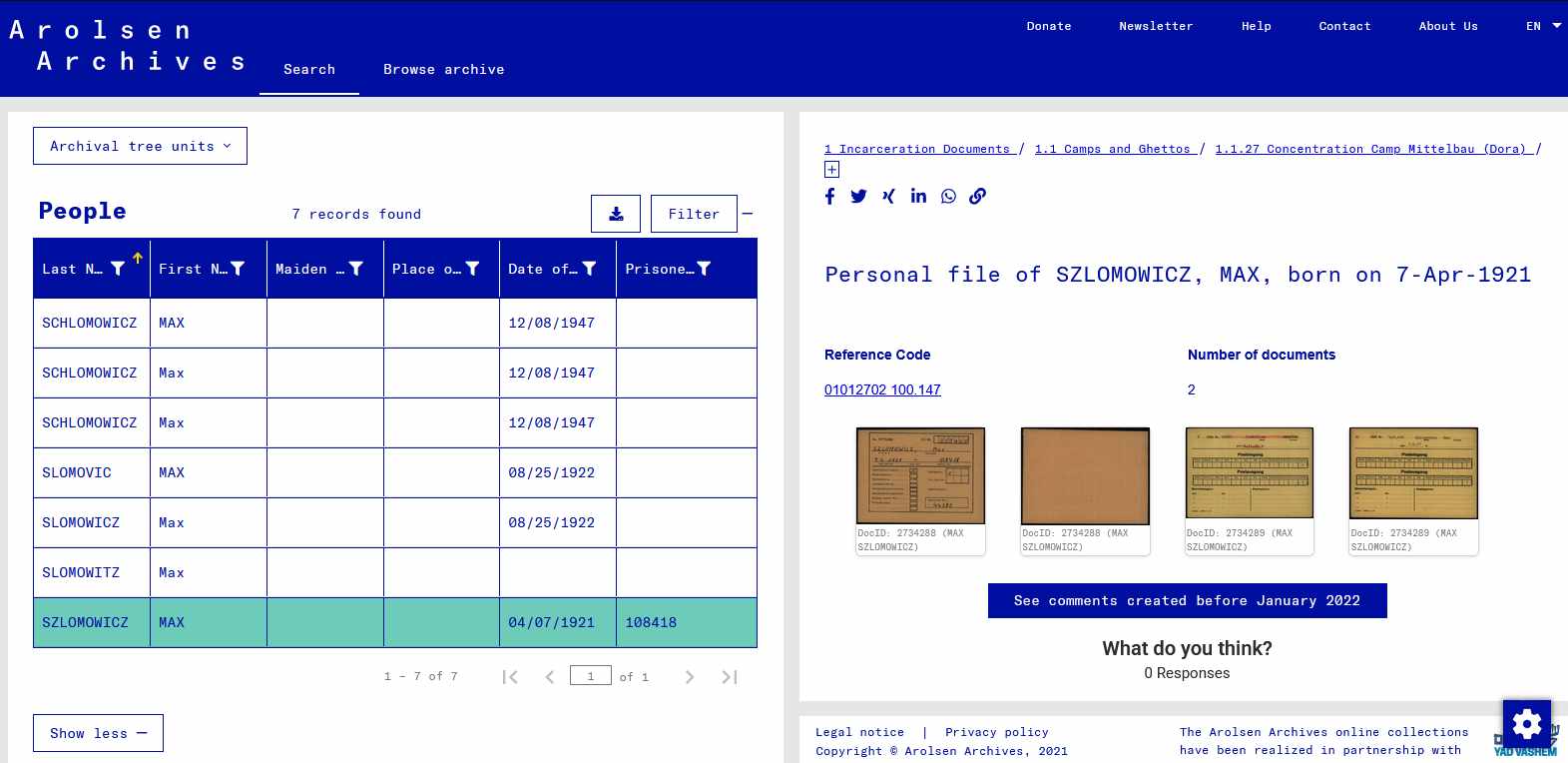Click the Filter button
1568x763 pixels.
click(694, 214)
